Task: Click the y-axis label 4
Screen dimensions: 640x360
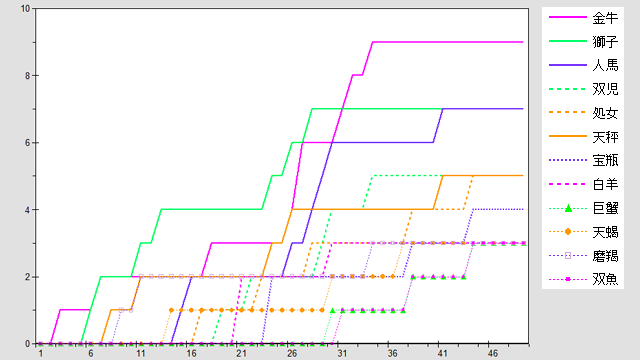Action: [x=28, y=210]
